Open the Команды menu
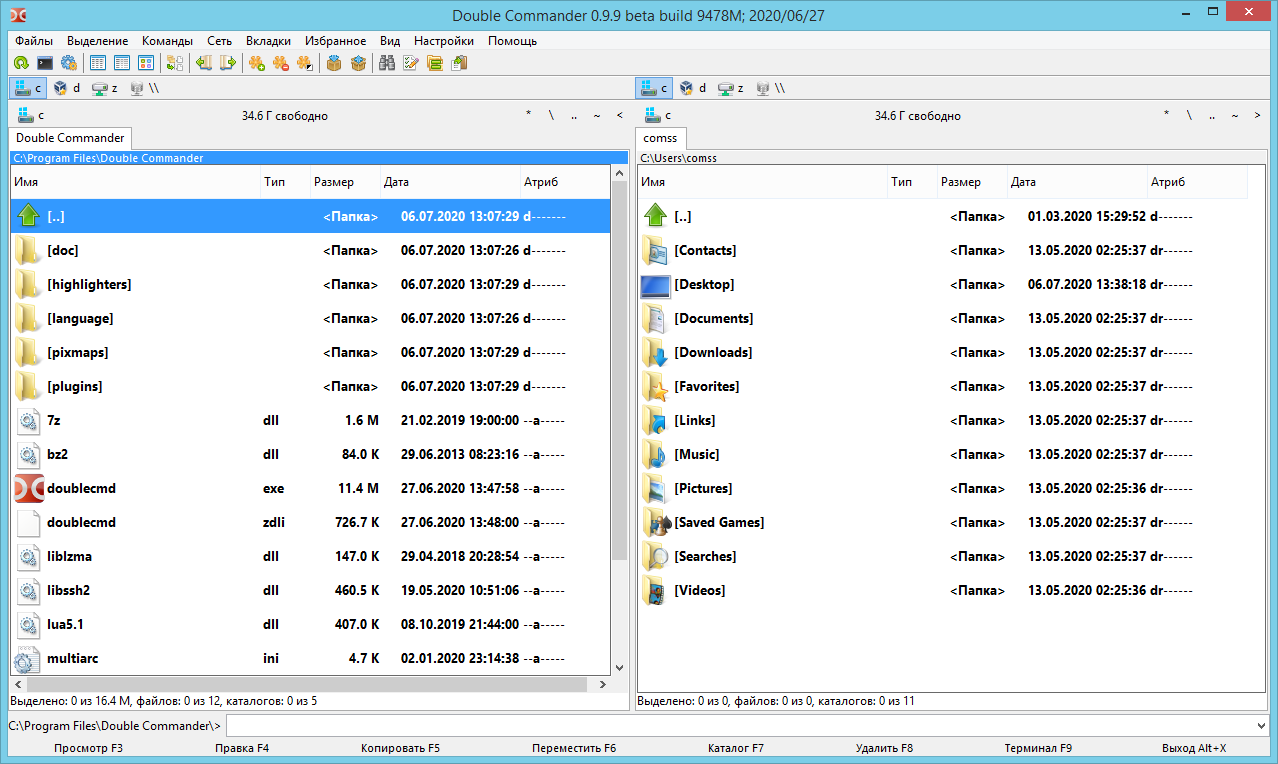The height and width of the screenshot is (764, 1278). click(x=168, y=41)
